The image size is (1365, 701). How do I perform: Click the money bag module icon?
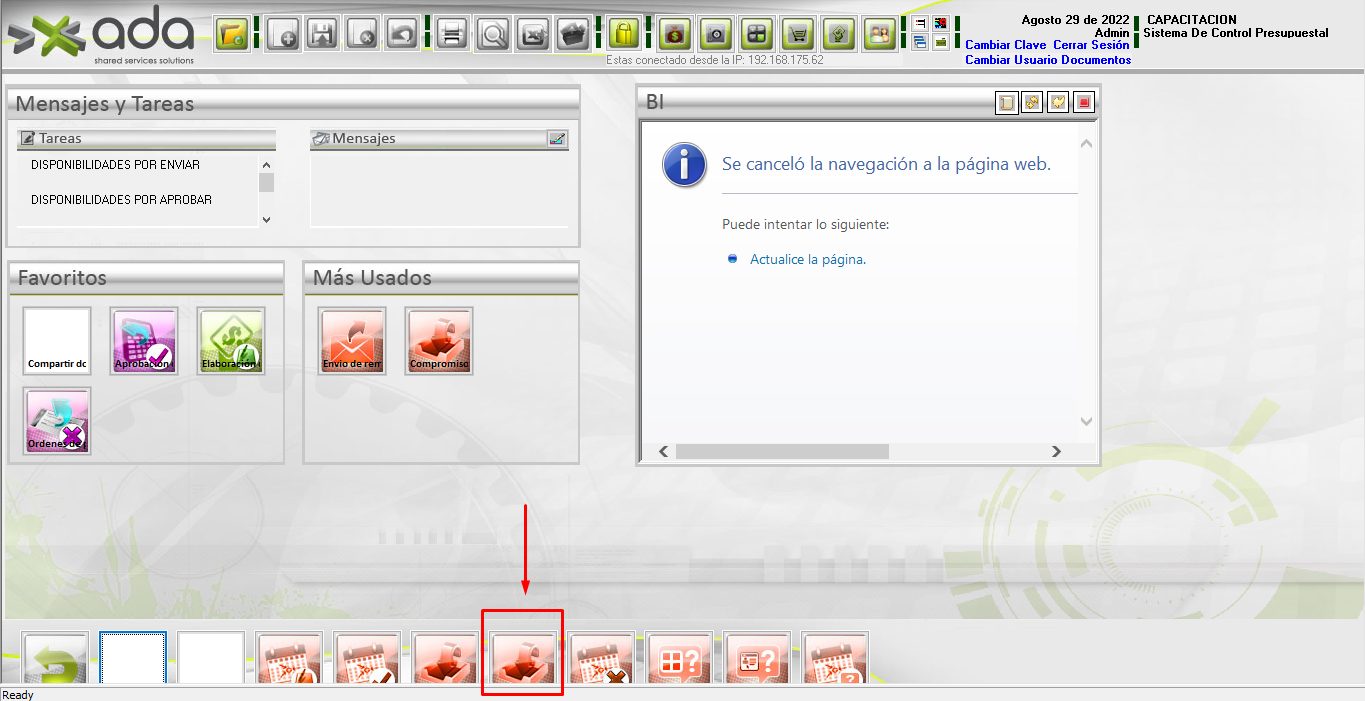(675, 35)
